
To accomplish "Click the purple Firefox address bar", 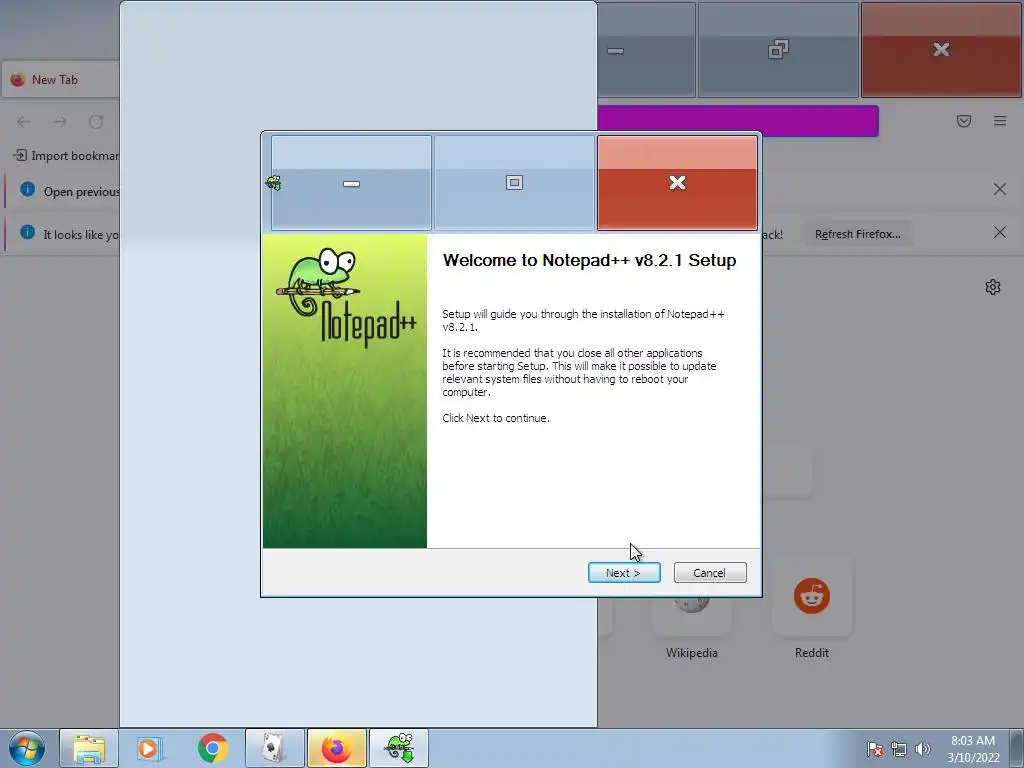I will [738, 121].
